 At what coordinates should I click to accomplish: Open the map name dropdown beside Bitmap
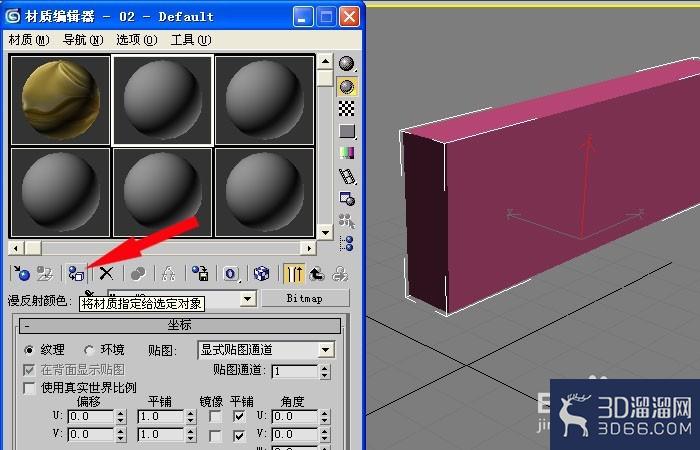click(x=247, y=299)
